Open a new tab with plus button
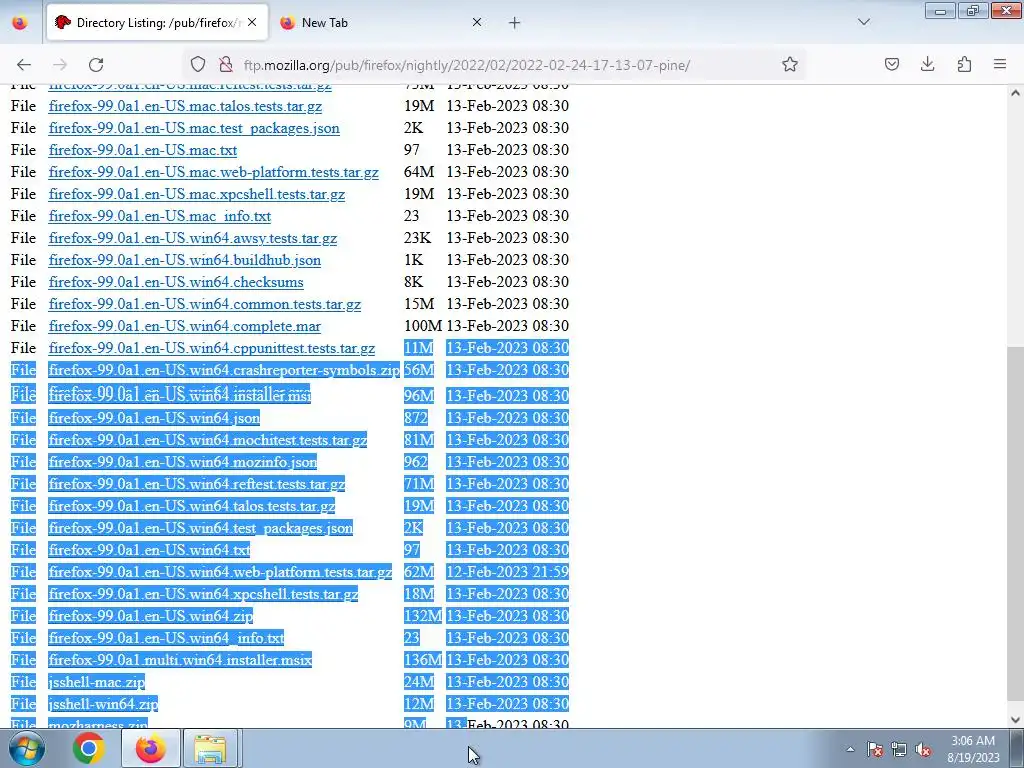The image size is (1024, 768). [515, 22]
